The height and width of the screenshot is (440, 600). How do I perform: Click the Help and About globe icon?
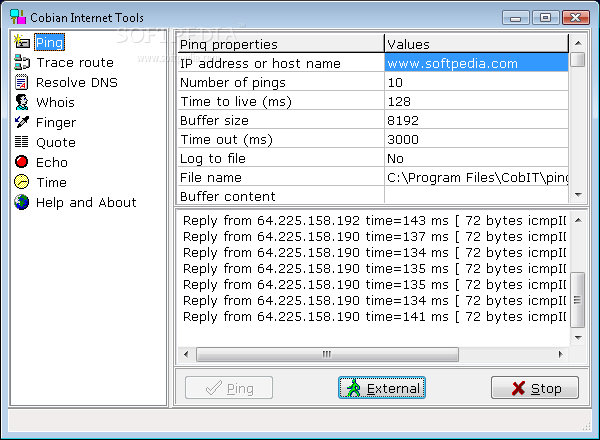21,202
